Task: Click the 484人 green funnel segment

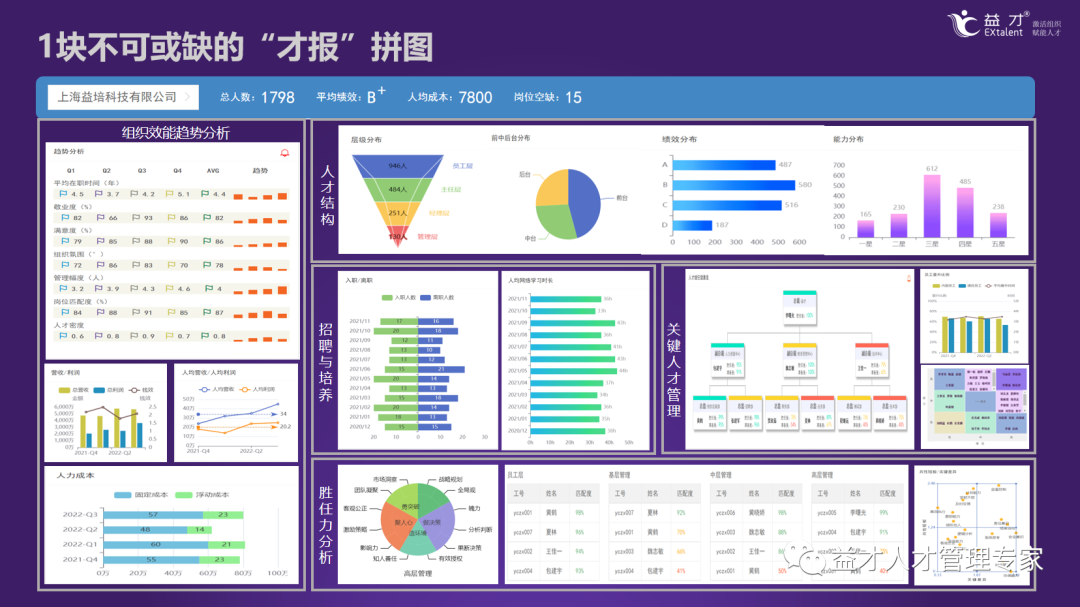Action: (x=397, y=189)
